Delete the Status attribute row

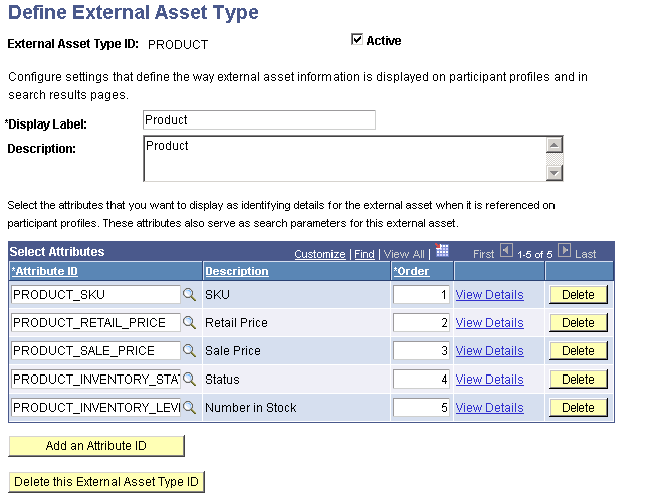578,379
